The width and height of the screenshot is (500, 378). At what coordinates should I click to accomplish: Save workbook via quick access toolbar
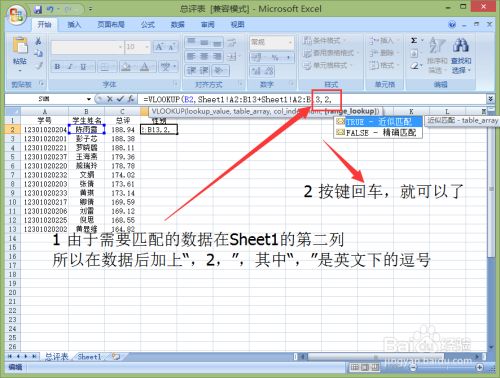tap(38, 9)
